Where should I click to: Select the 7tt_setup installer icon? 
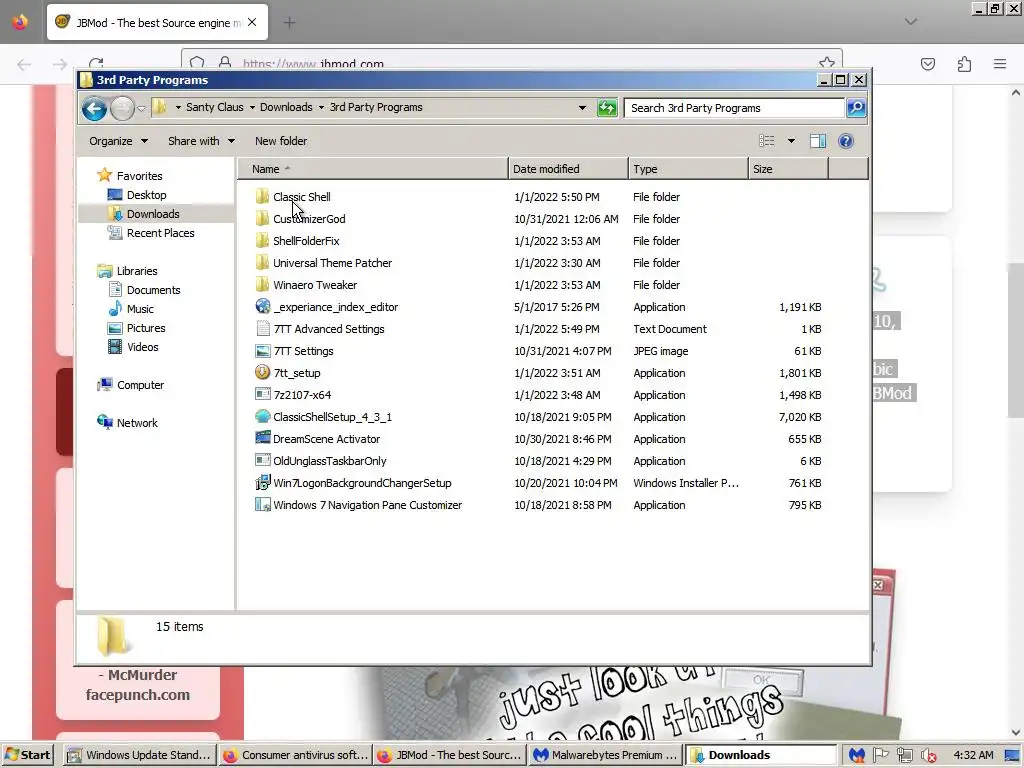pos(263,372)
